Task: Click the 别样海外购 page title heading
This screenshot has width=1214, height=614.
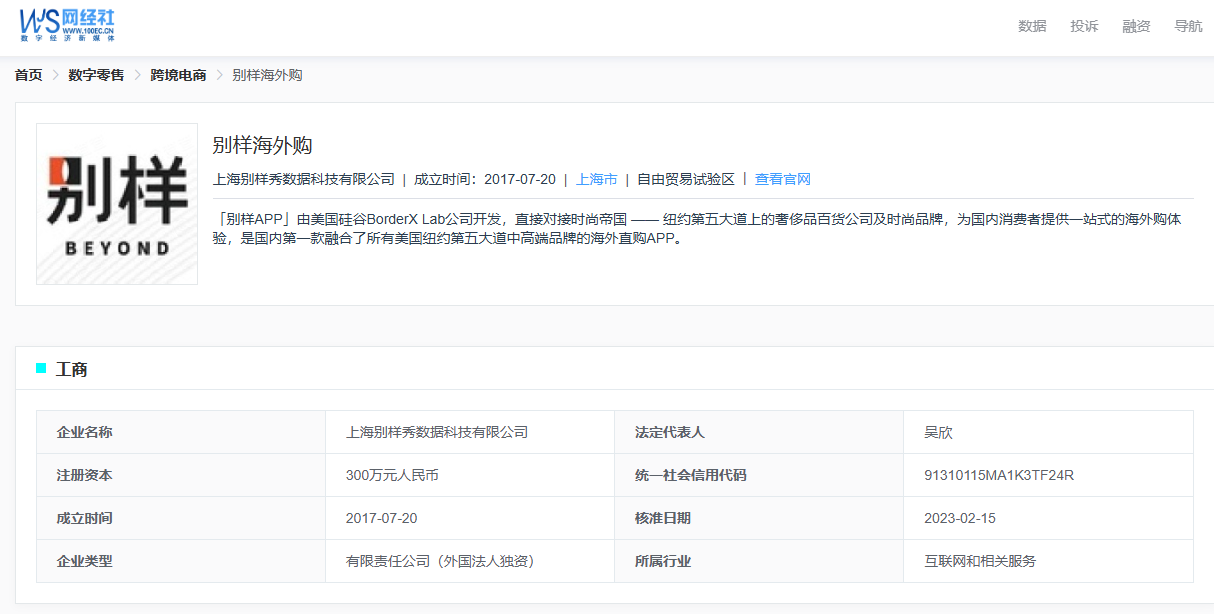Action: (x=263, y=145)
